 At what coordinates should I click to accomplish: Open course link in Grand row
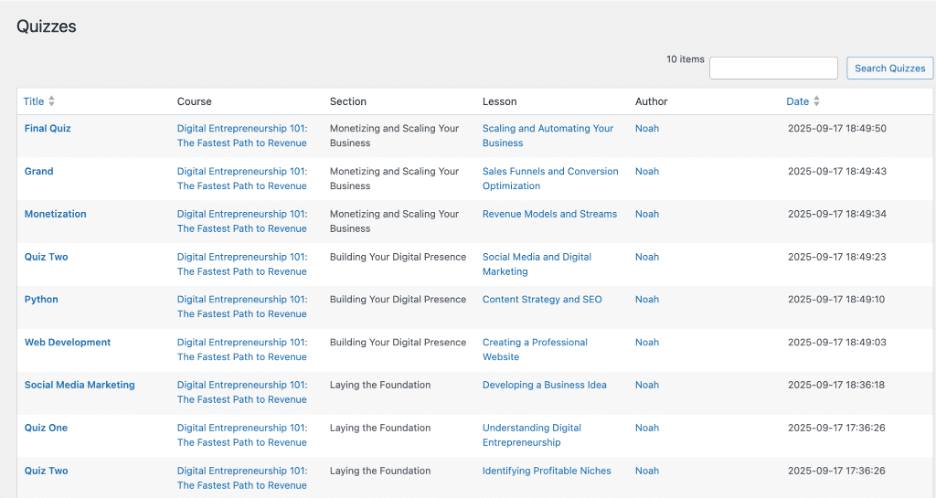tap(242, 179)
